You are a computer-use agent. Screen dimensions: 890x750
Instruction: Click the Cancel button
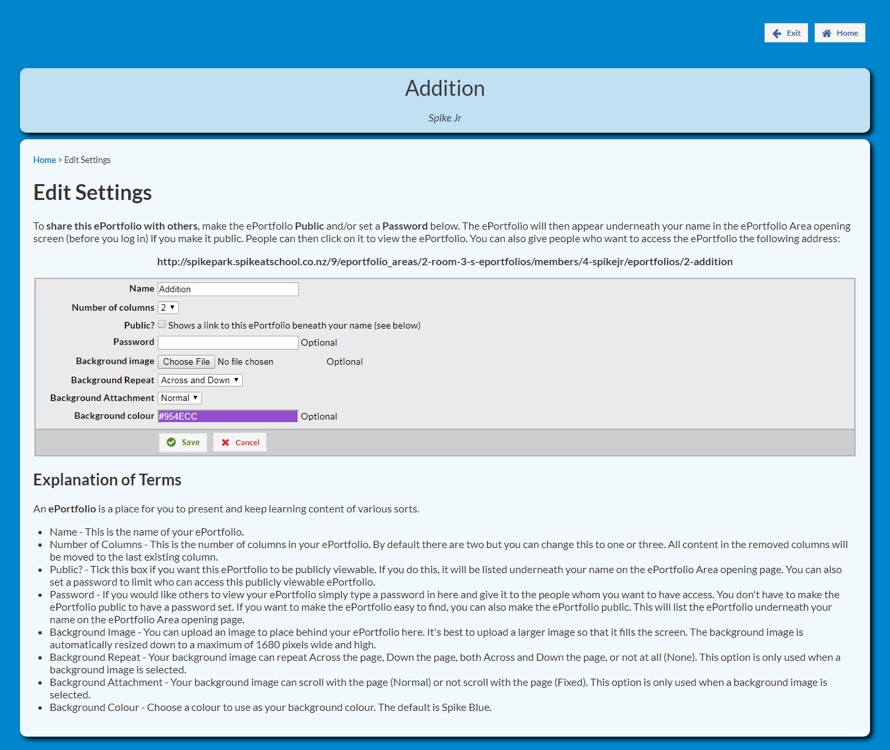(x=239, y=442)
